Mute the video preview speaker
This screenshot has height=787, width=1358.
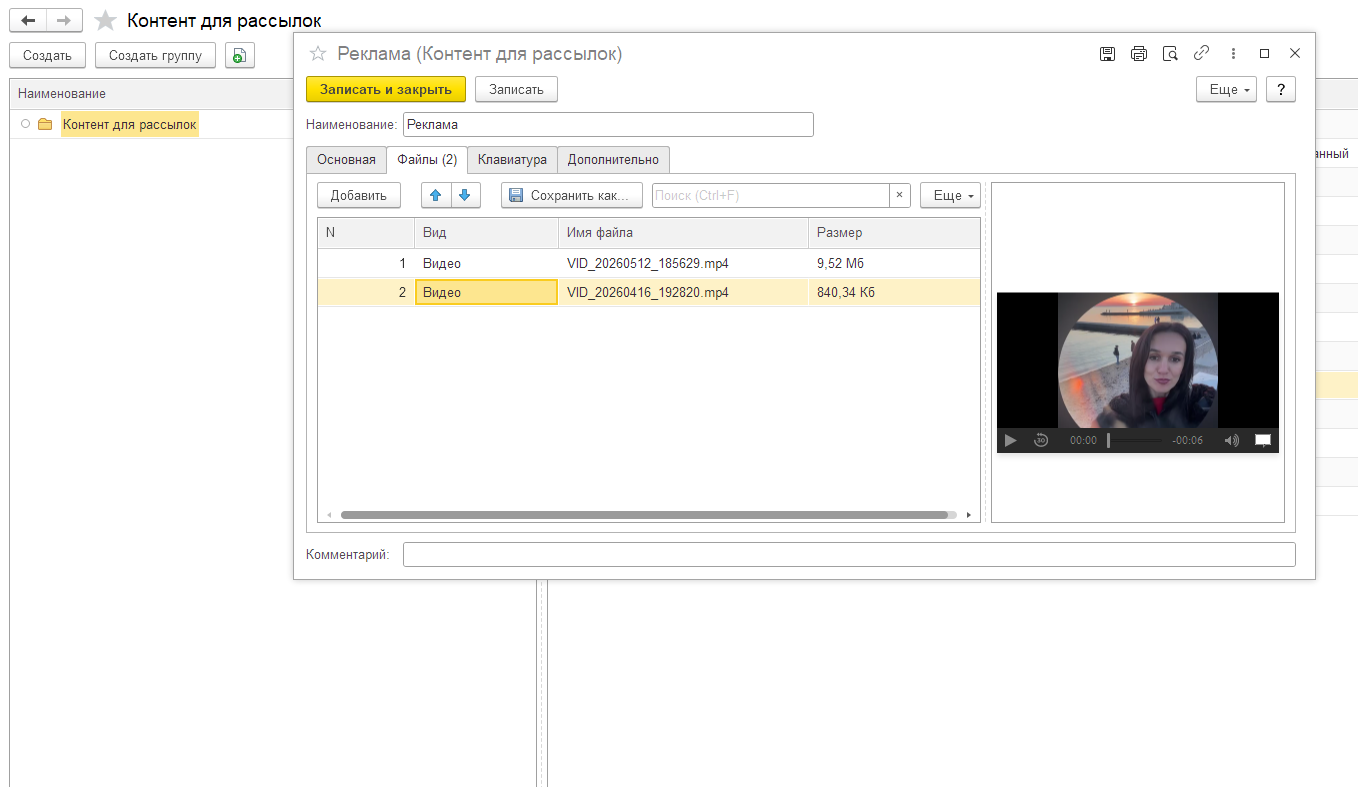(1231, 440)
